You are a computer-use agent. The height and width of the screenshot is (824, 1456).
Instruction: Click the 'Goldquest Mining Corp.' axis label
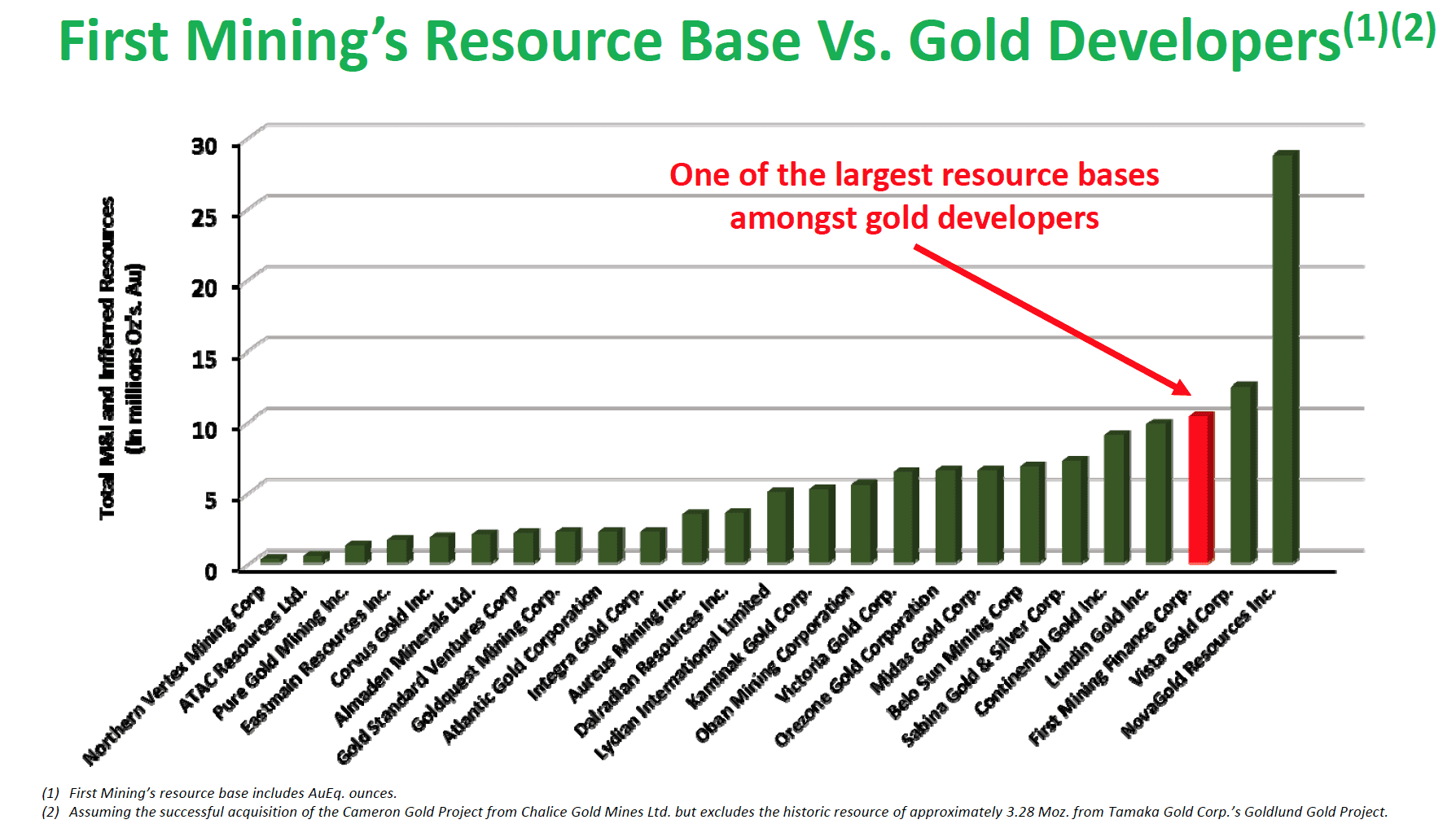point(486,658)
